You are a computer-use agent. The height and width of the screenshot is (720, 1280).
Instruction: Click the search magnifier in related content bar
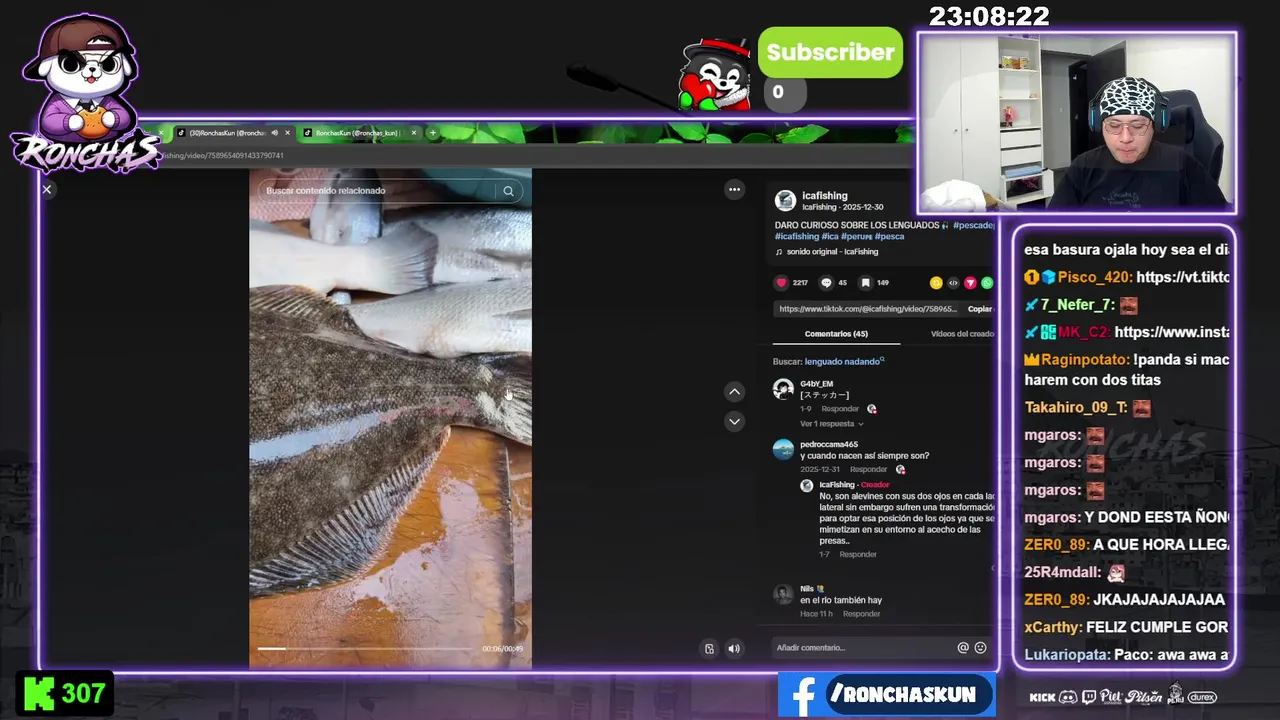[508, 191]
